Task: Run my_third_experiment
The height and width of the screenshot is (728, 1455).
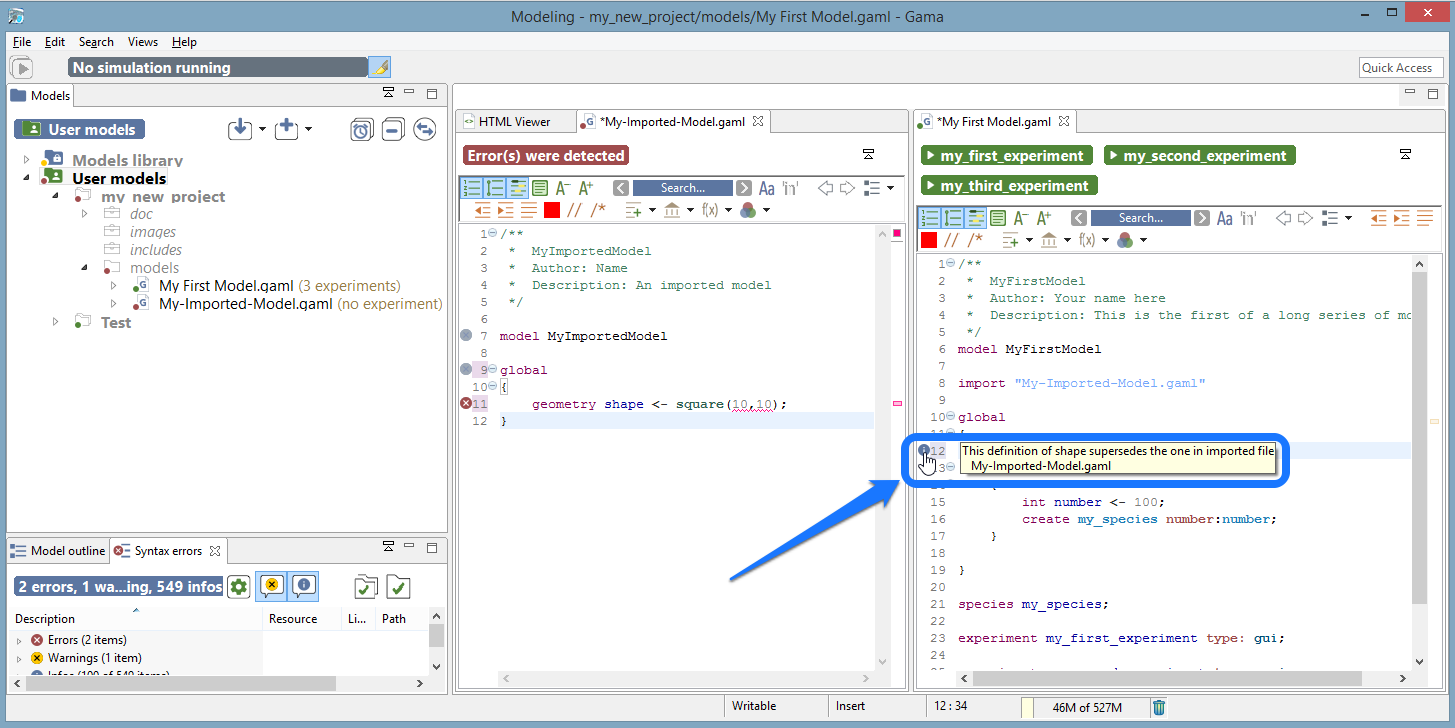Action: 1009,186
